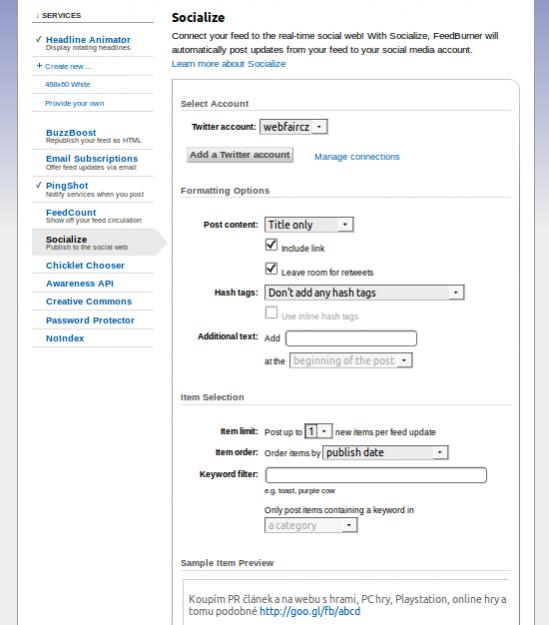Focus the Additional text input field
The width and height of the screenshot is (549, 625).
351,338
